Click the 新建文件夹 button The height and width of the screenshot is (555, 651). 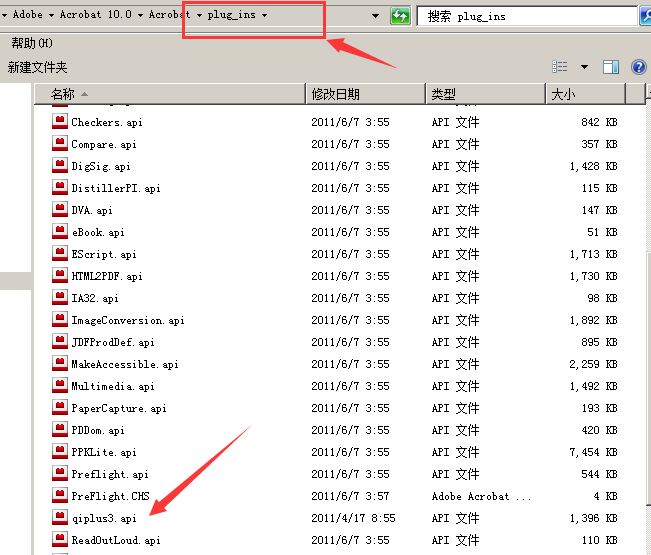tap(37, 67)
